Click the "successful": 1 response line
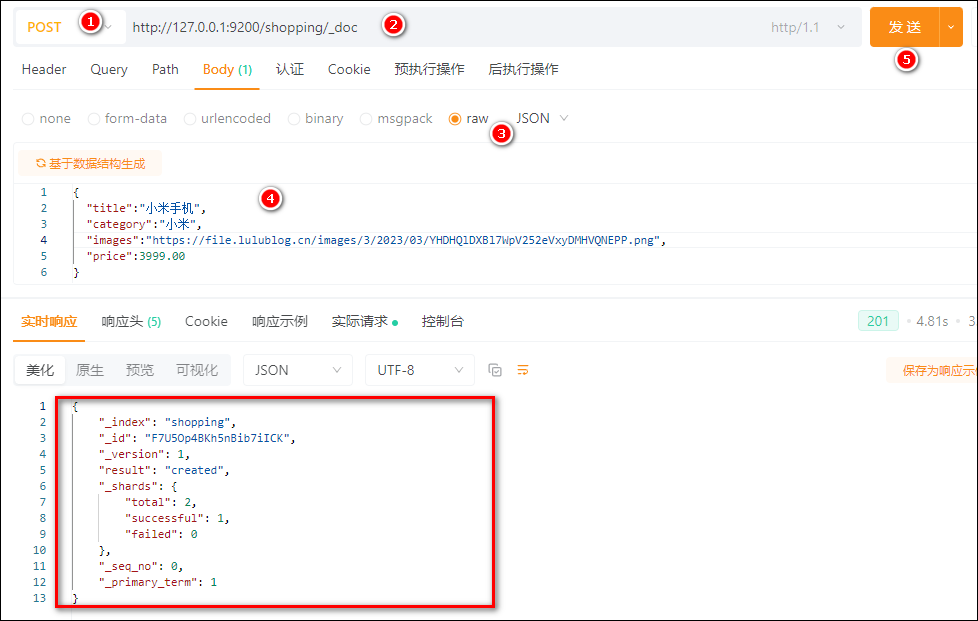Viewport: 978px width, 621px height. [x=177, y=518]
